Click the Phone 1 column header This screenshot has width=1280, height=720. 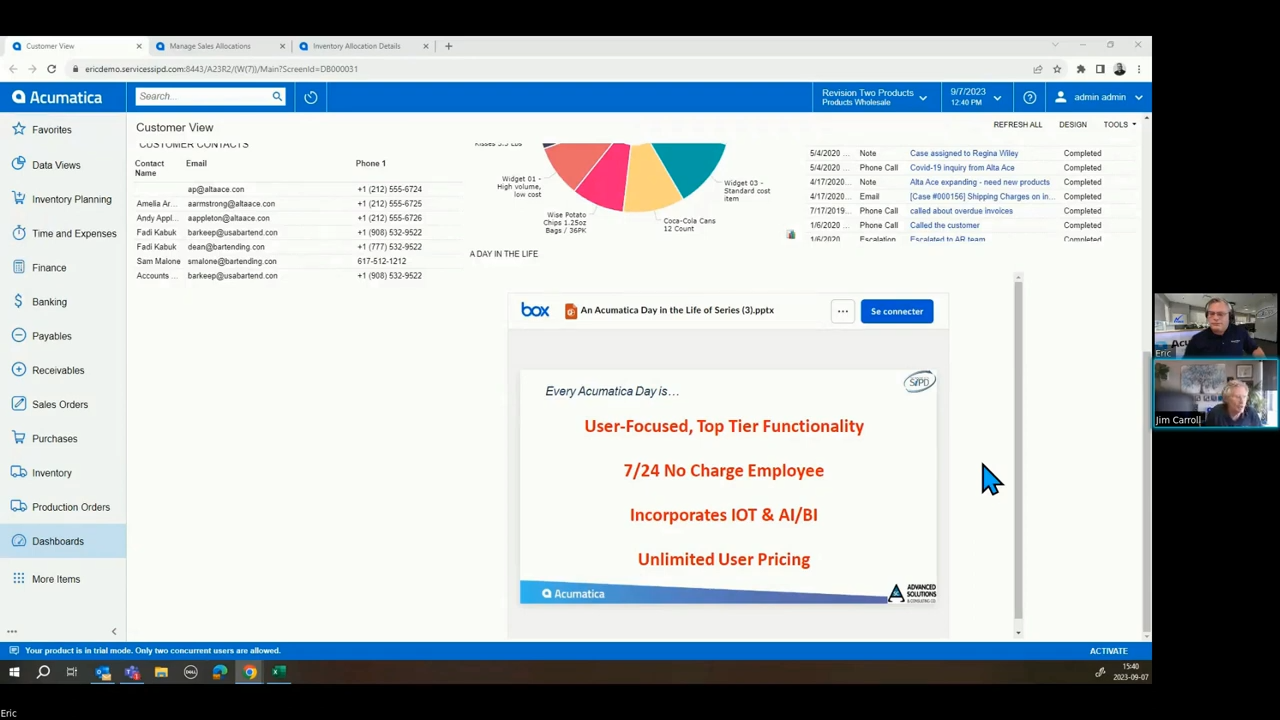370,163
